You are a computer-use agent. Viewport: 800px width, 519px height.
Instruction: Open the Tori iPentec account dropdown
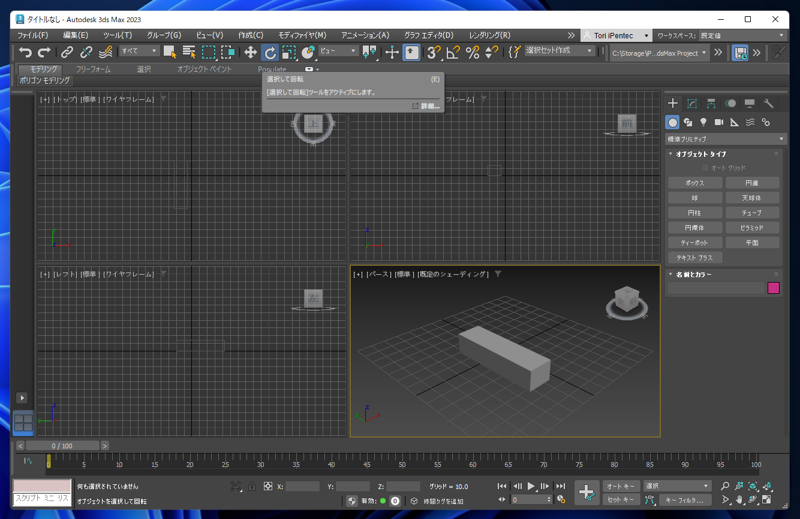click(x=616, y=36)
